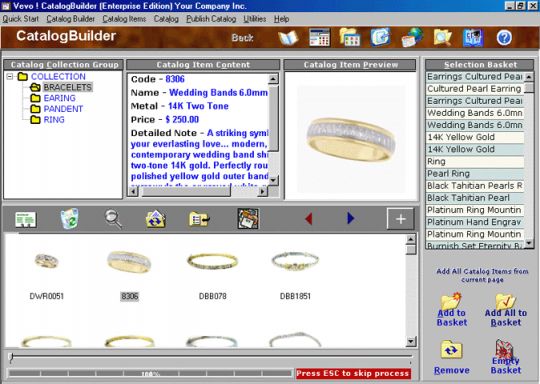The image size is (540, 384).
Task: Click the magnifying glass search icon
Action: tap(113, 219)
